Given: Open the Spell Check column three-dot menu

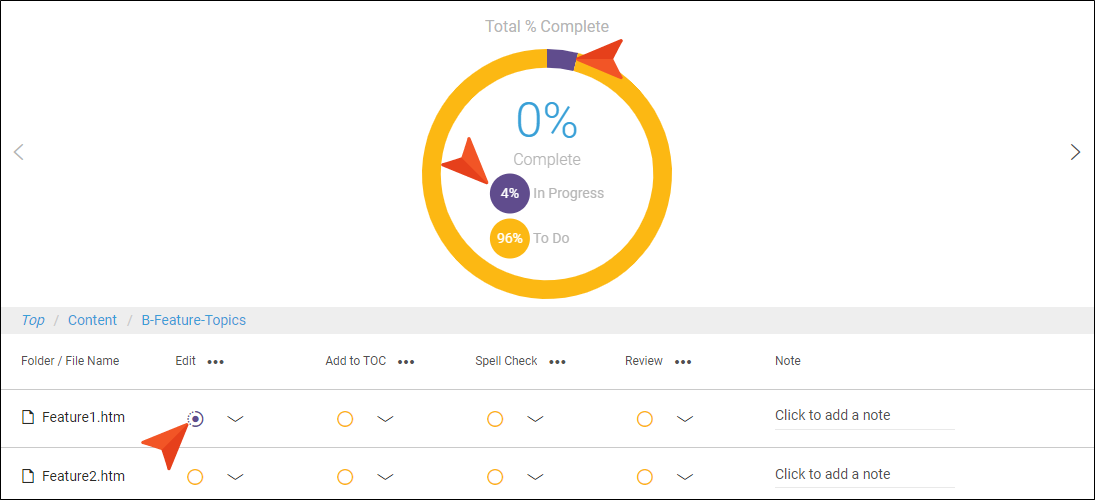Looking at the screenshot, I should pyautogui.click(x=557, y=362).
